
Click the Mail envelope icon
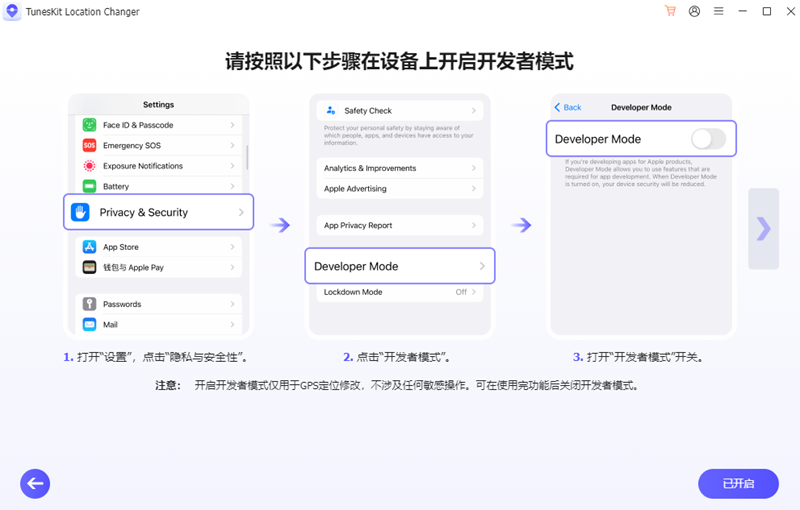tap(89, 324)
